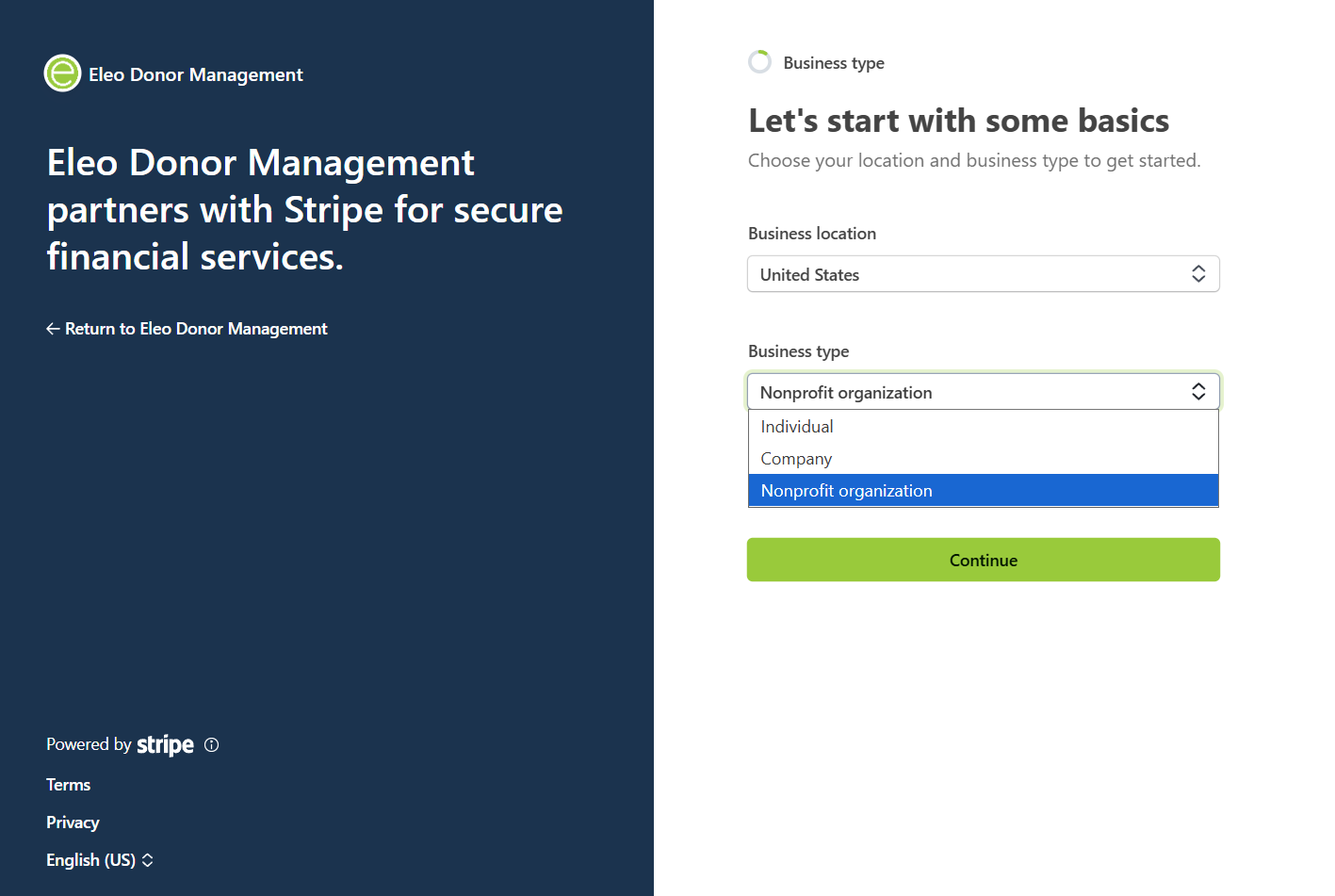Open the Privacy link
The width and height of the screenshot is (1335, 896).
(73, 823)
